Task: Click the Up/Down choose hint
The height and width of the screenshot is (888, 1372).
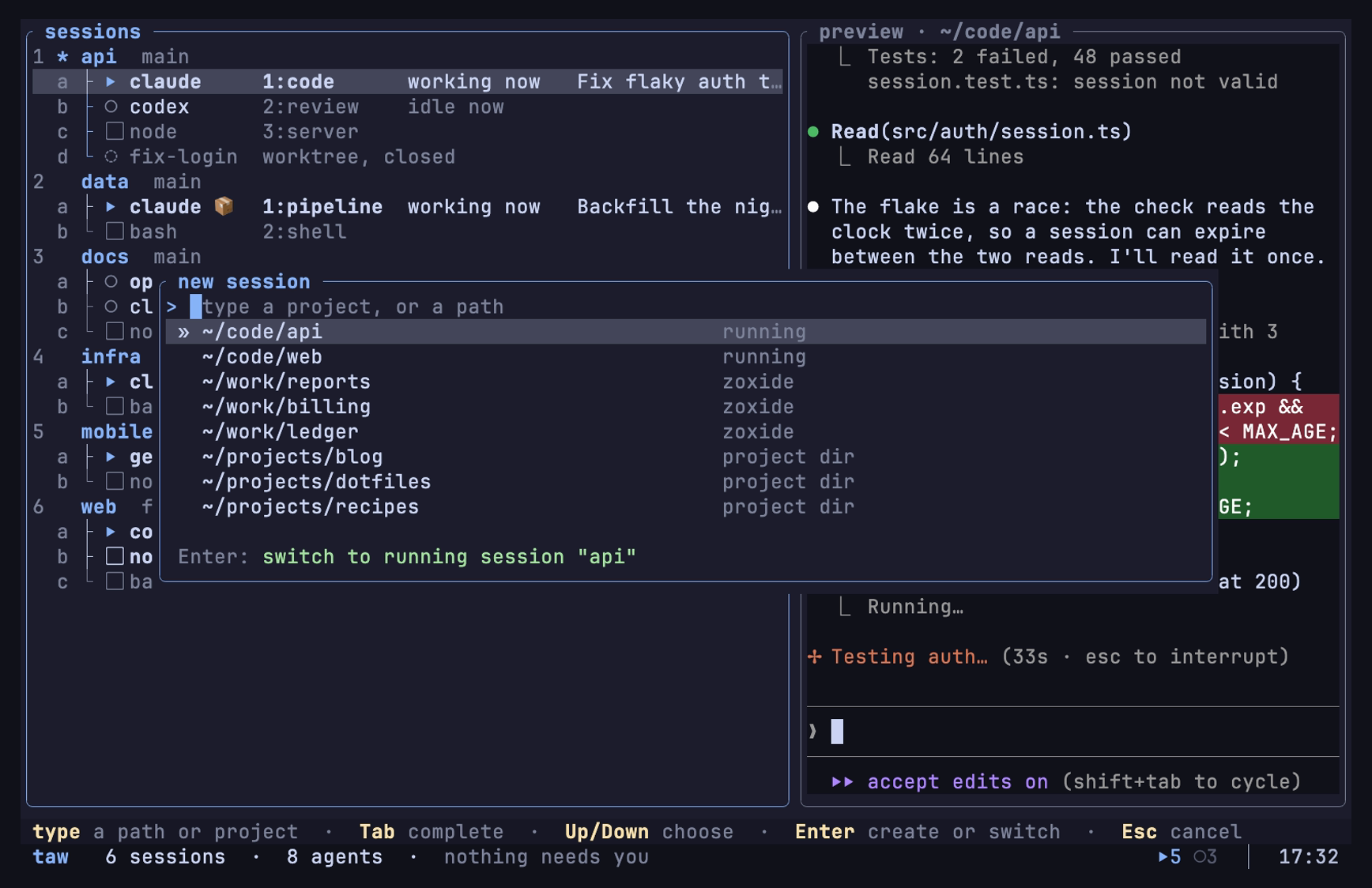Action: (649, 832)
